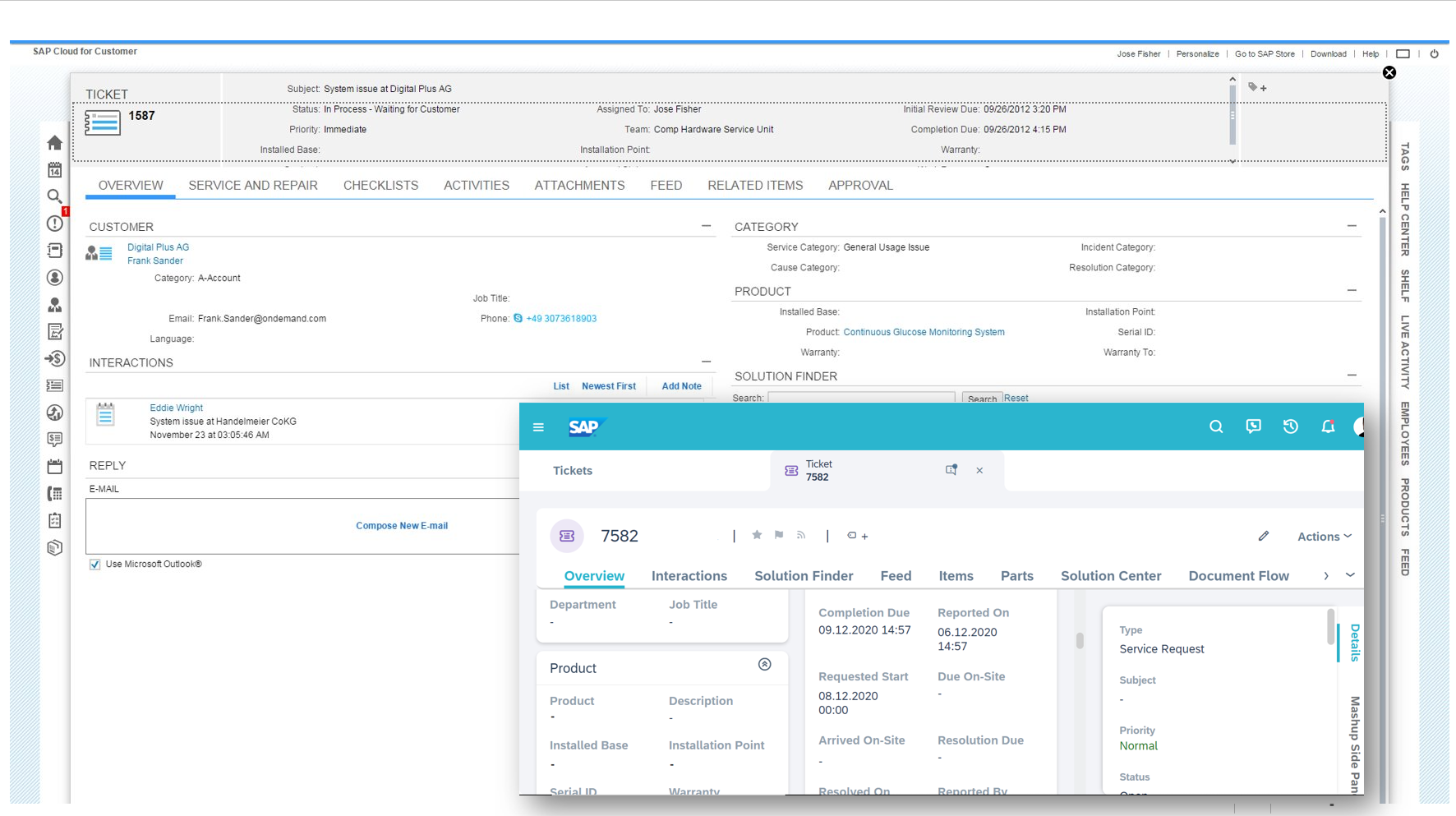
Task: Open the Eddie Wright interaction link
Action: (176, 408)
